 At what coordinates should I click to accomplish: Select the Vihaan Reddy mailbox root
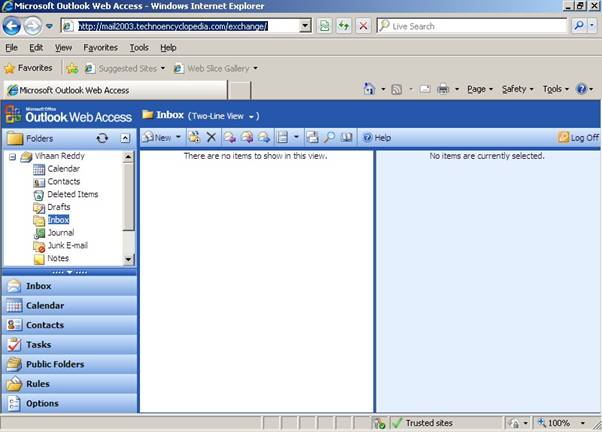[60, 156]
